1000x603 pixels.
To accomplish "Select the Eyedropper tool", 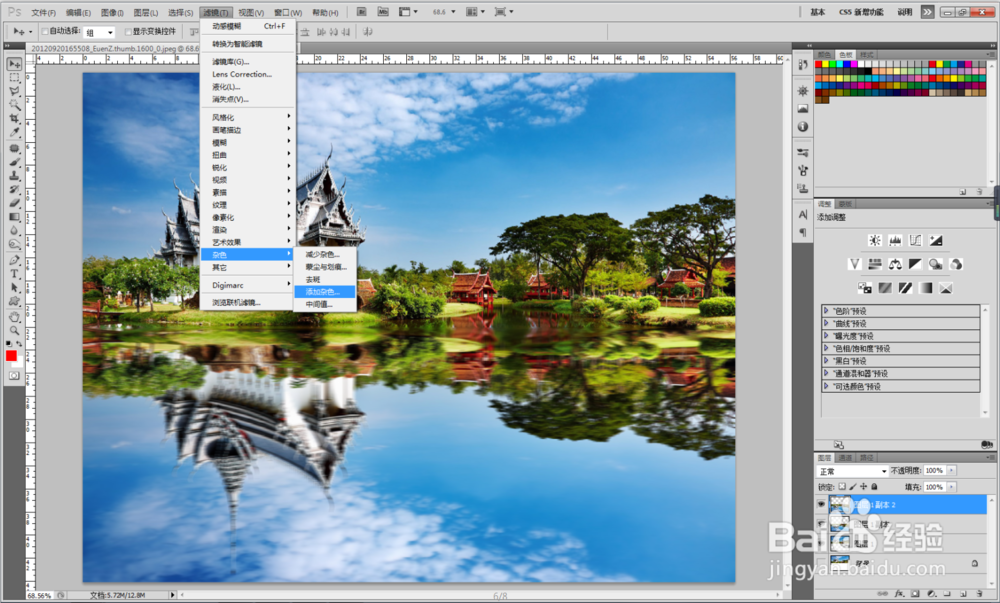I will [x=14, y=133].
